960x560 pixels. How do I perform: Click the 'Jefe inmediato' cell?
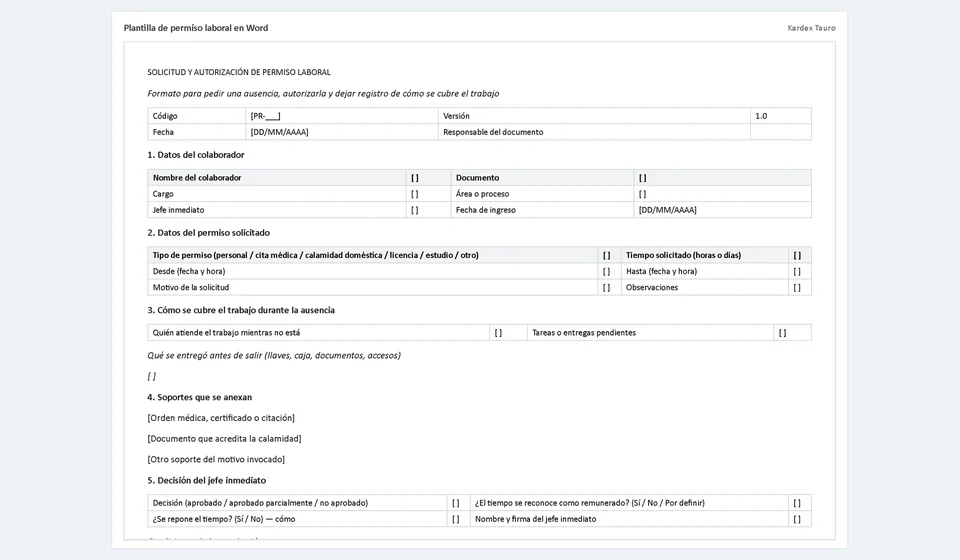coord(277,210)
